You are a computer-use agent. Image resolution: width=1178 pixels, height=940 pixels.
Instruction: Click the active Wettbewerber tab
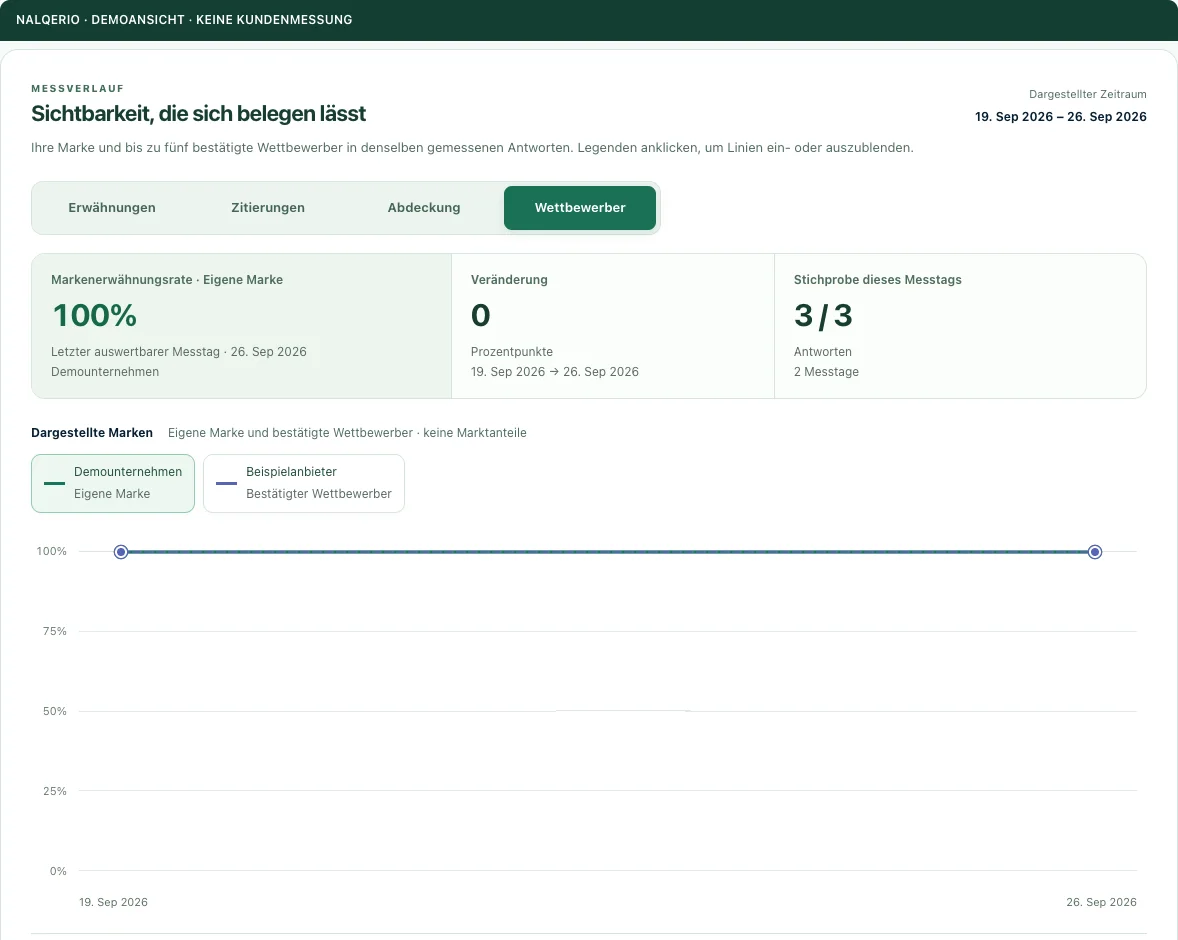pos(580,207)
